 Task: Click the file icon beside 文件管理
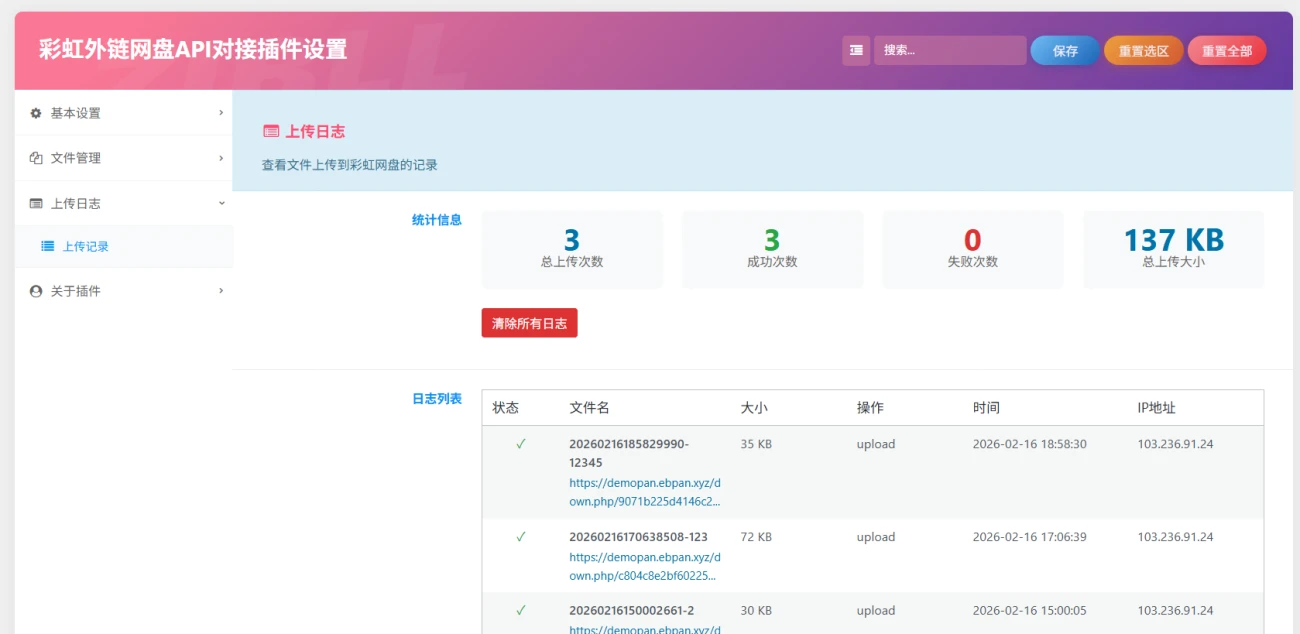[x=36, y=158]
